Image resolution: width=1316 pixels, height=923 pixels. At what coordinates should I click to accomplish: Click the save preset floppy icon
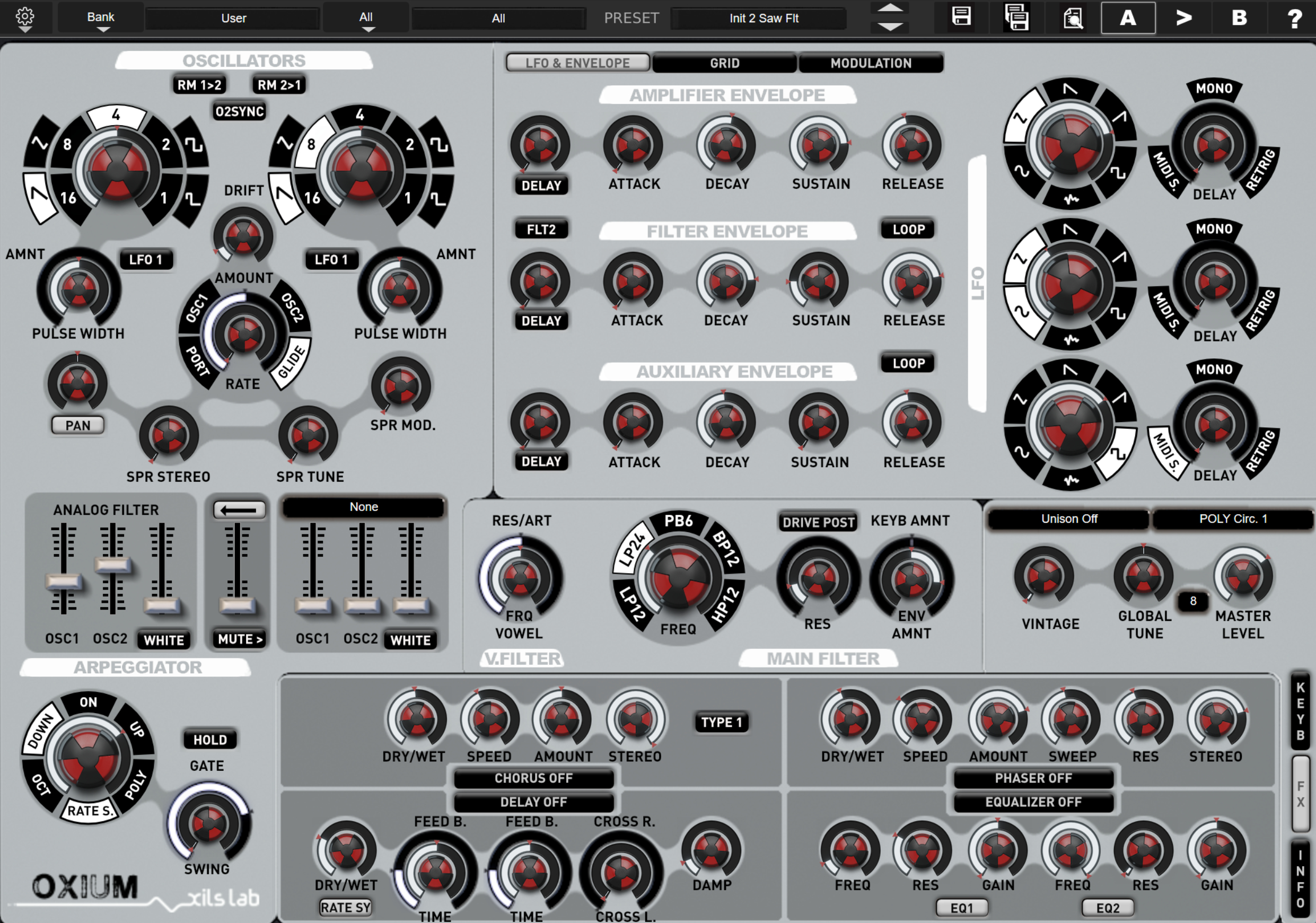click(961, 17)
